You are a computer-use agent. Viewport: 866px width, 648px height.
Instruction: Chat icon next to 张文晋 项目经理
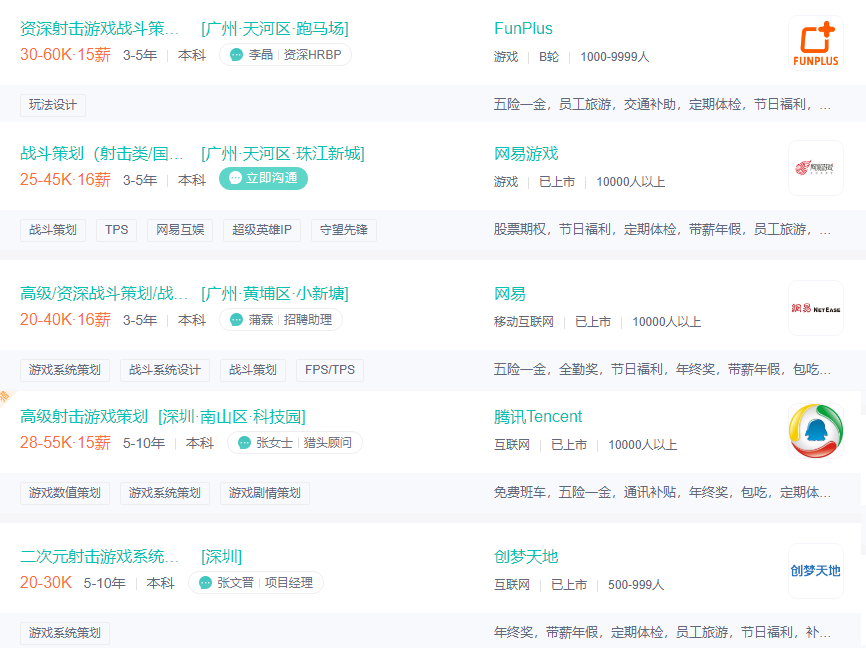205,583
